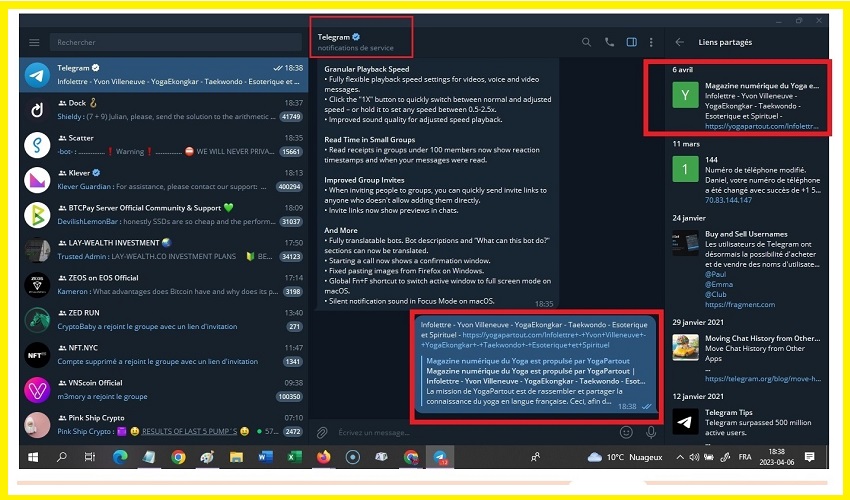Open the Telegram Tips shared link thumbnail
Viewport: 850px width, 500px height.
click(x=685, y=423)
